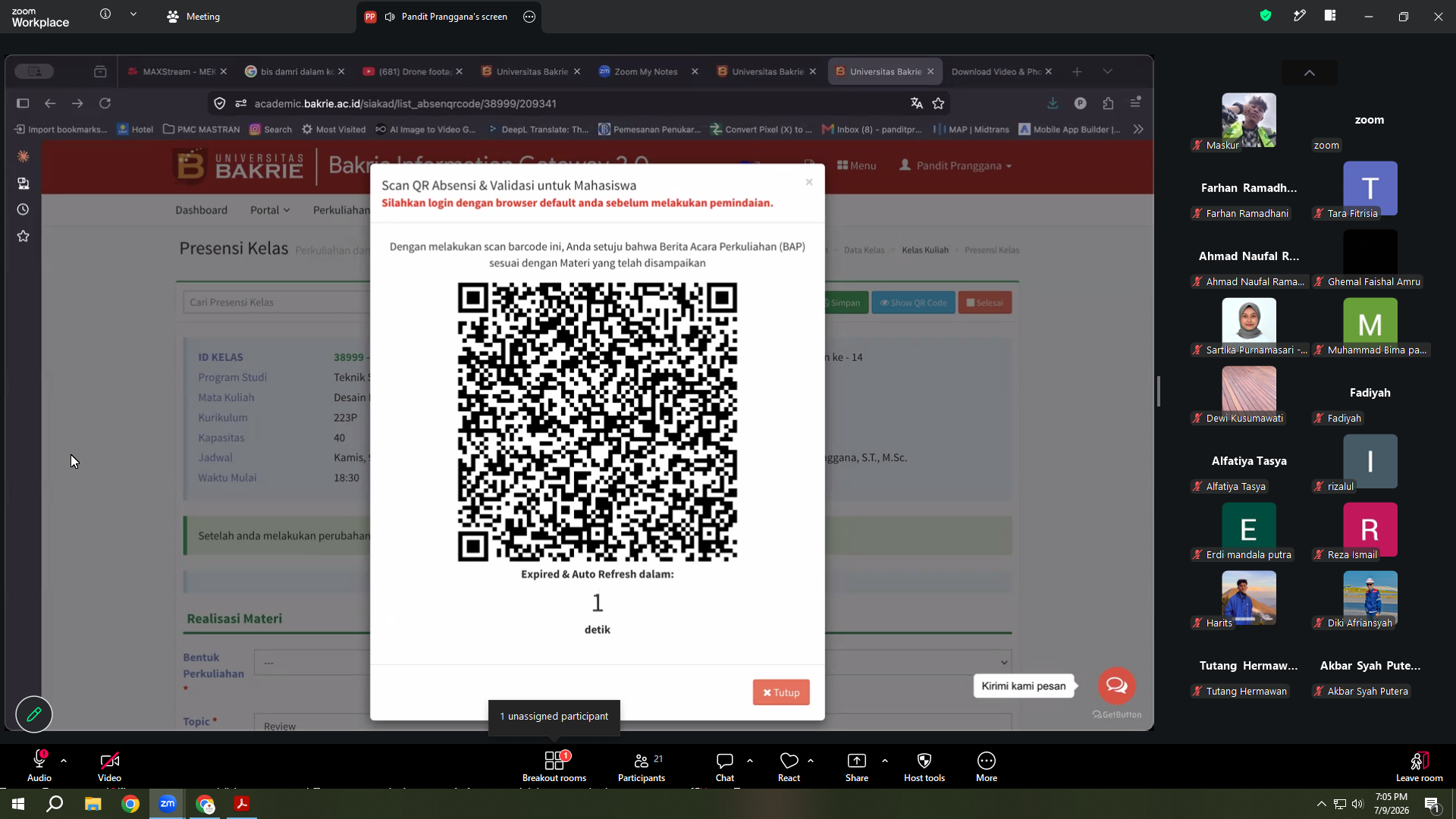This screenshot has height=819, width=1456.
Task: Switch to the Meeting tab
Action: point(194,16)
